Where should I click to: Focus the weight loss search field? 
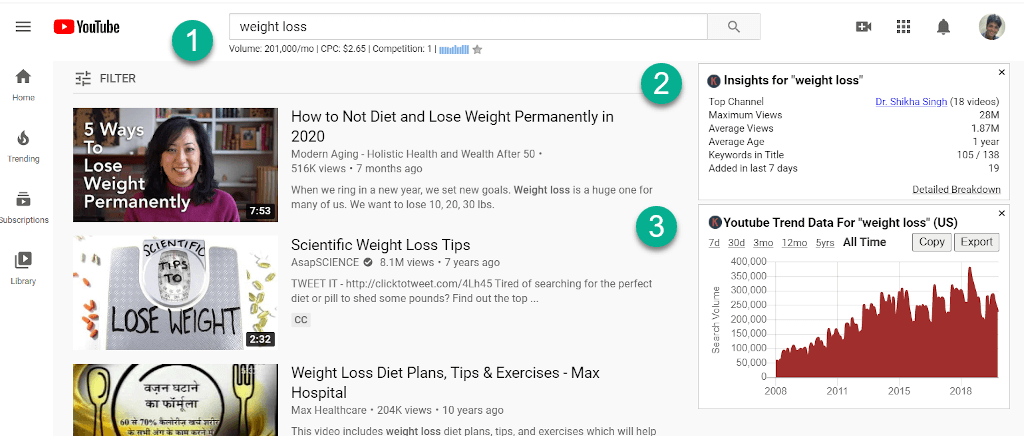pos(468,27)
